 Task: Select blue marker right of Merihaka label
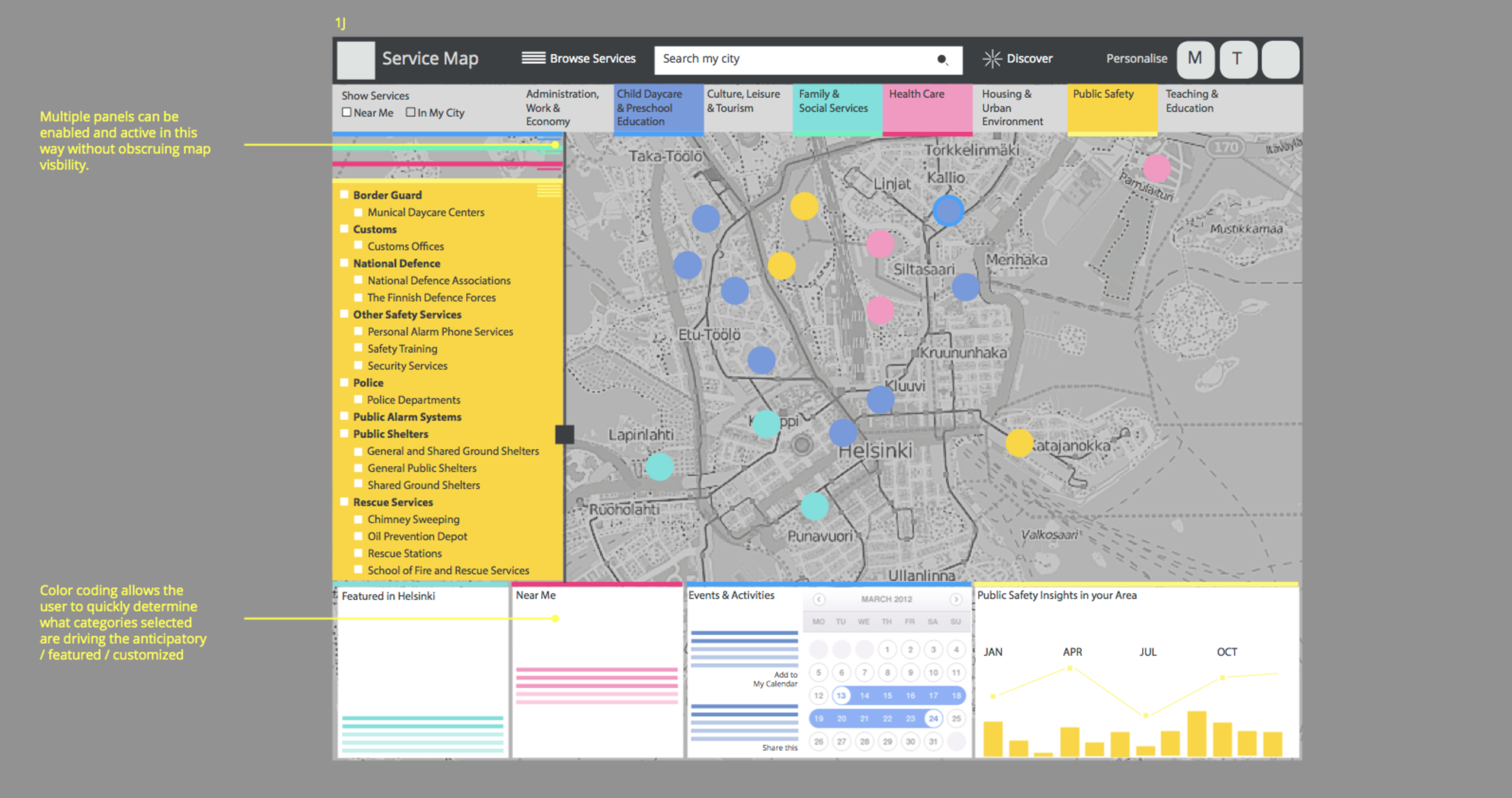966,287
